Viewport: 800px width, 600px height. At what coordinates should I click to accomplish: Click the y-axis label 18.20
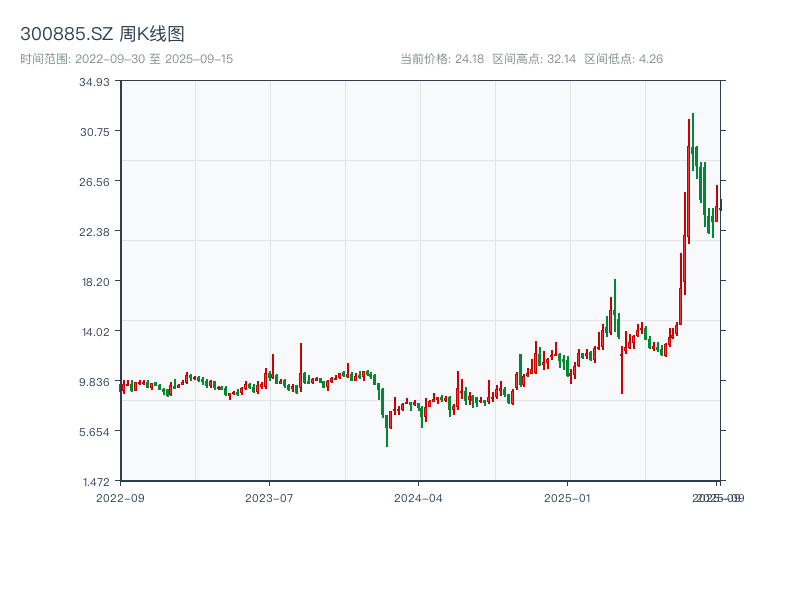(x=96, y=282)
